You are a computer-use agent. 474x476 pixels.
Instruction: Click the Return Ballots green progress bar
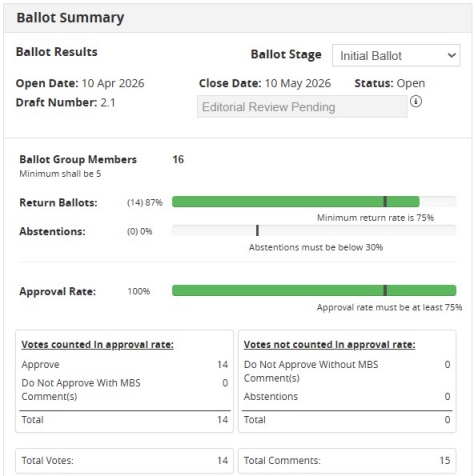pyautogui.click(x=295, y=202)
